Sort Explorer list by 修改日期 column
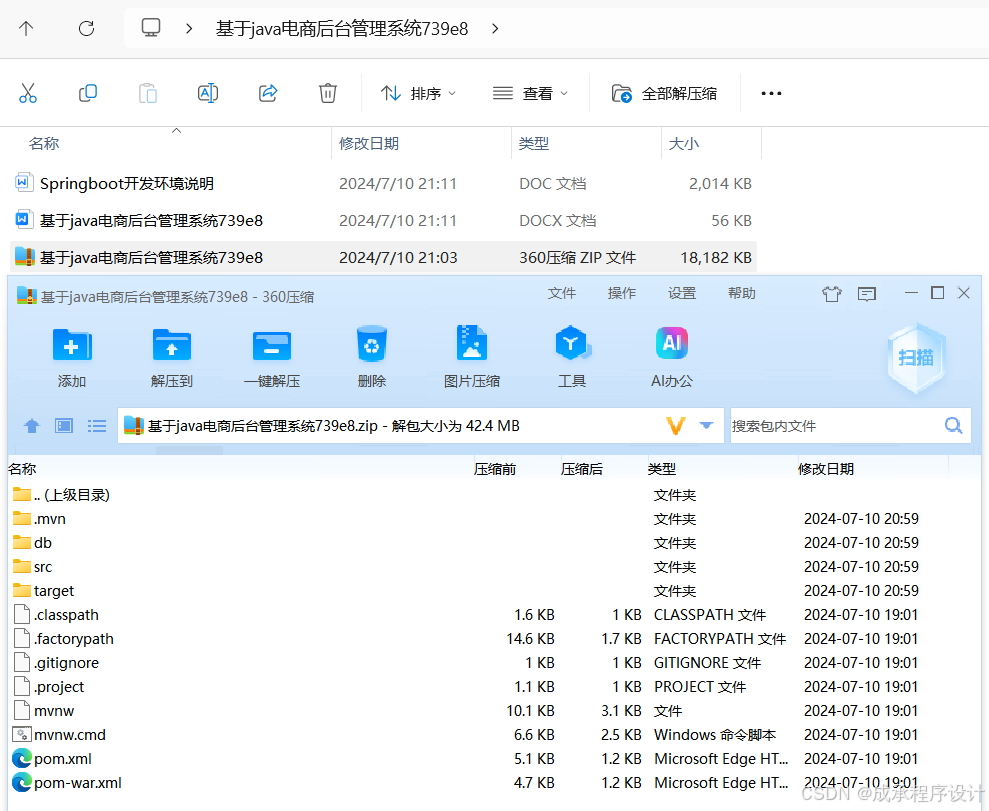Viewport: 989px width, 811px height. [369, 144]
